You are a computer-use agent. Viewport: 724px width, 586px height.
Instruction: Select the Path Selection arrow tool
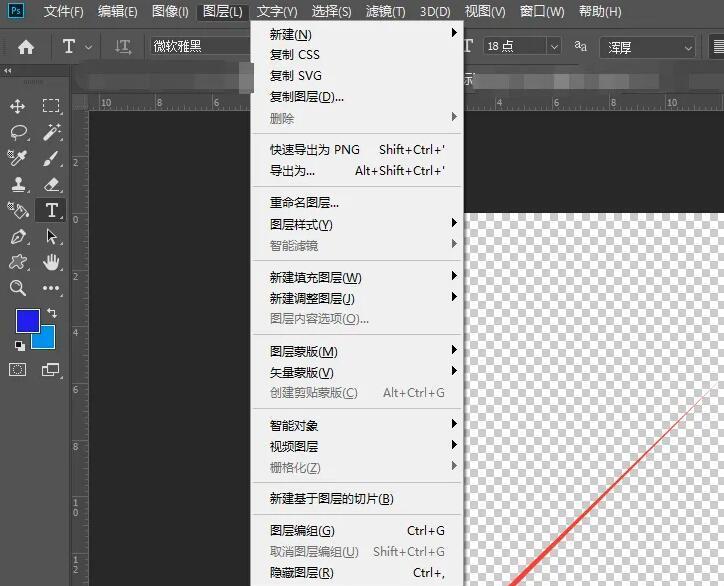point(52,236)
